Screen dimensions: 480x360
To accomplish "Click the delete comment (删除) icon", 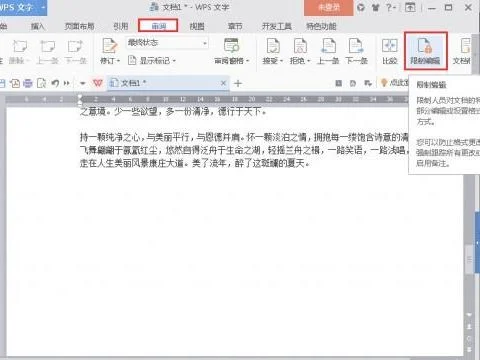I will (19, 46).
